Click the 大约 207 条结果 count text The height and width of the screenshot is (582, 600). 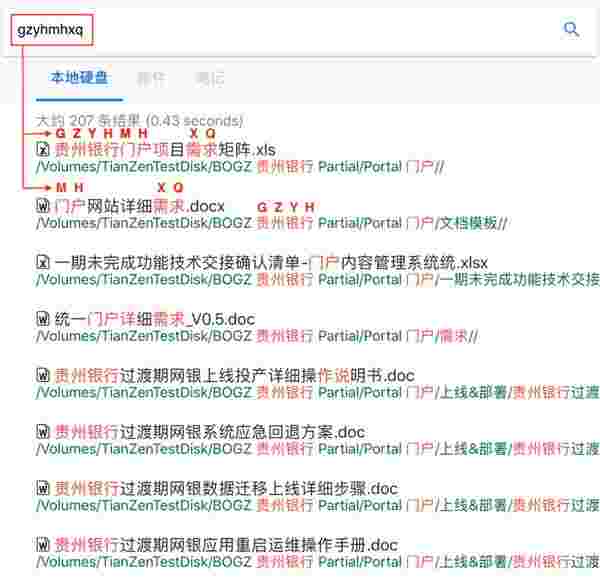click(x=139, y=121)
